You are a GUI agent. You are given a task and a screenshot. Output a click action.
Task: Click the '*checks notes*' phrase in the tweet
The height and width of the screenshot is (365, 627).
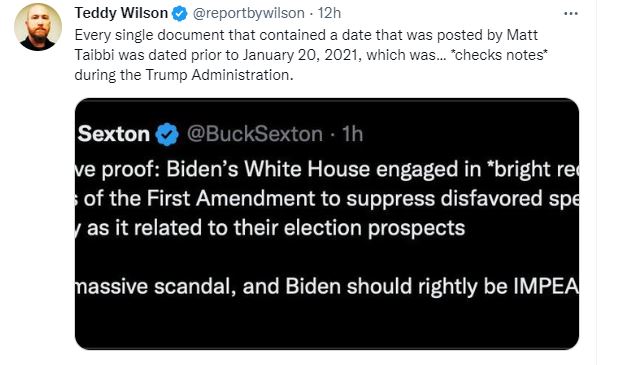(499, 55)
